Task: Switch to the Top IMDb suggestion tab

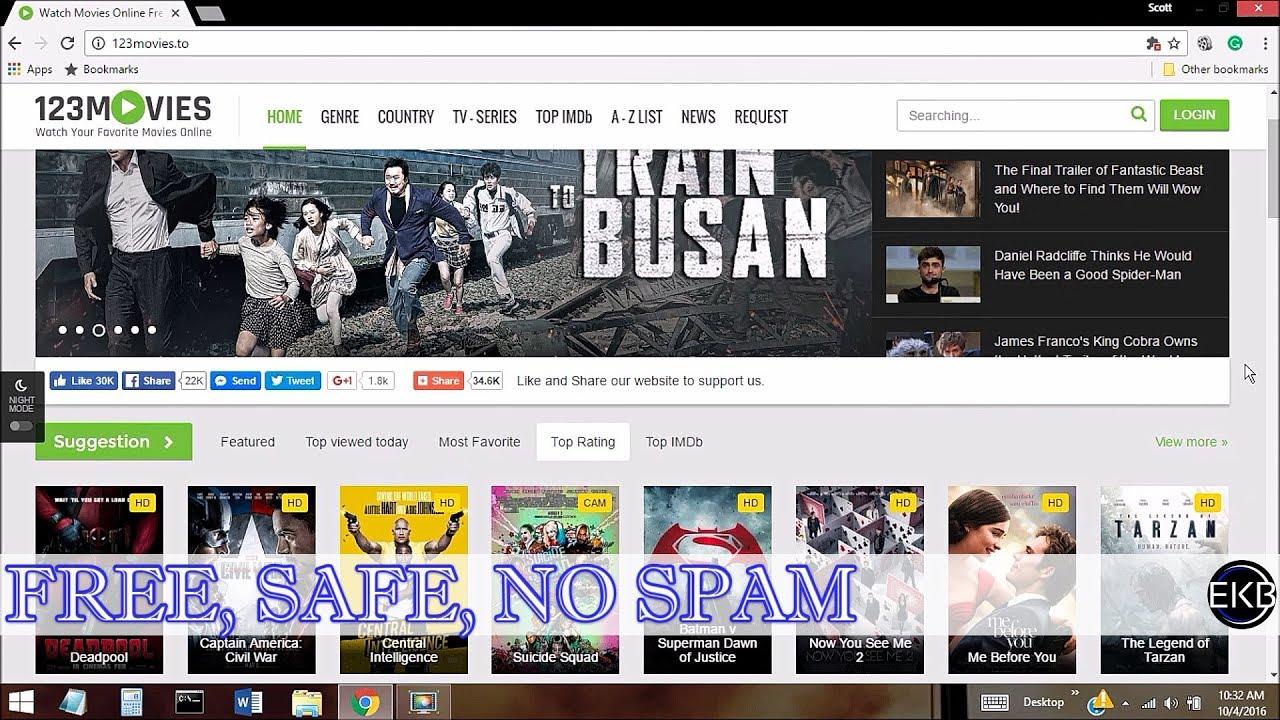Action: (674, 441)
